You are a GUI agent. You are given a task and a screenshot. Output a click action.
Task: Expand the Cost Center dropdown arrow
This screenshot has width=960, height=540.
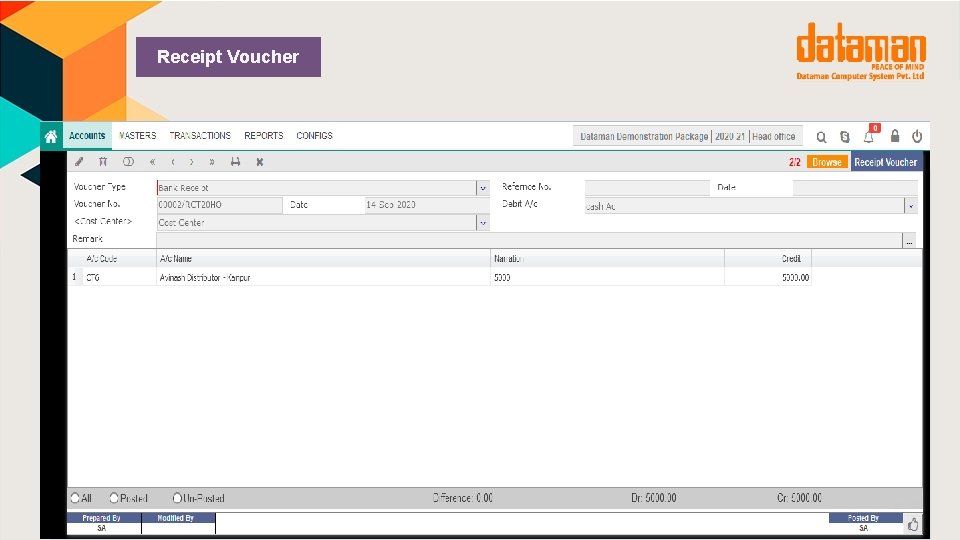(x=482, y=223)
